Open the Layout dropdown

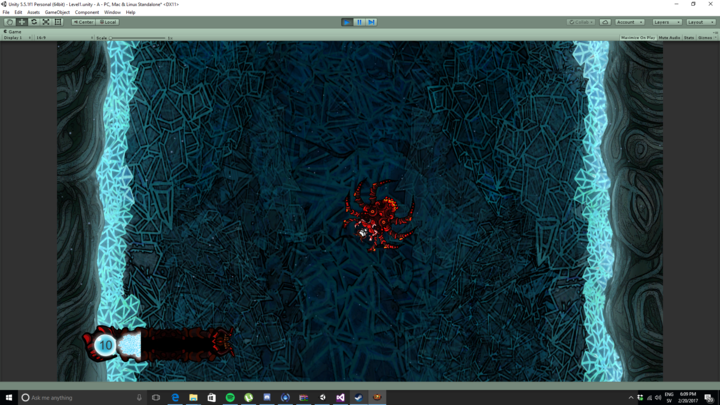coord(700,22)
